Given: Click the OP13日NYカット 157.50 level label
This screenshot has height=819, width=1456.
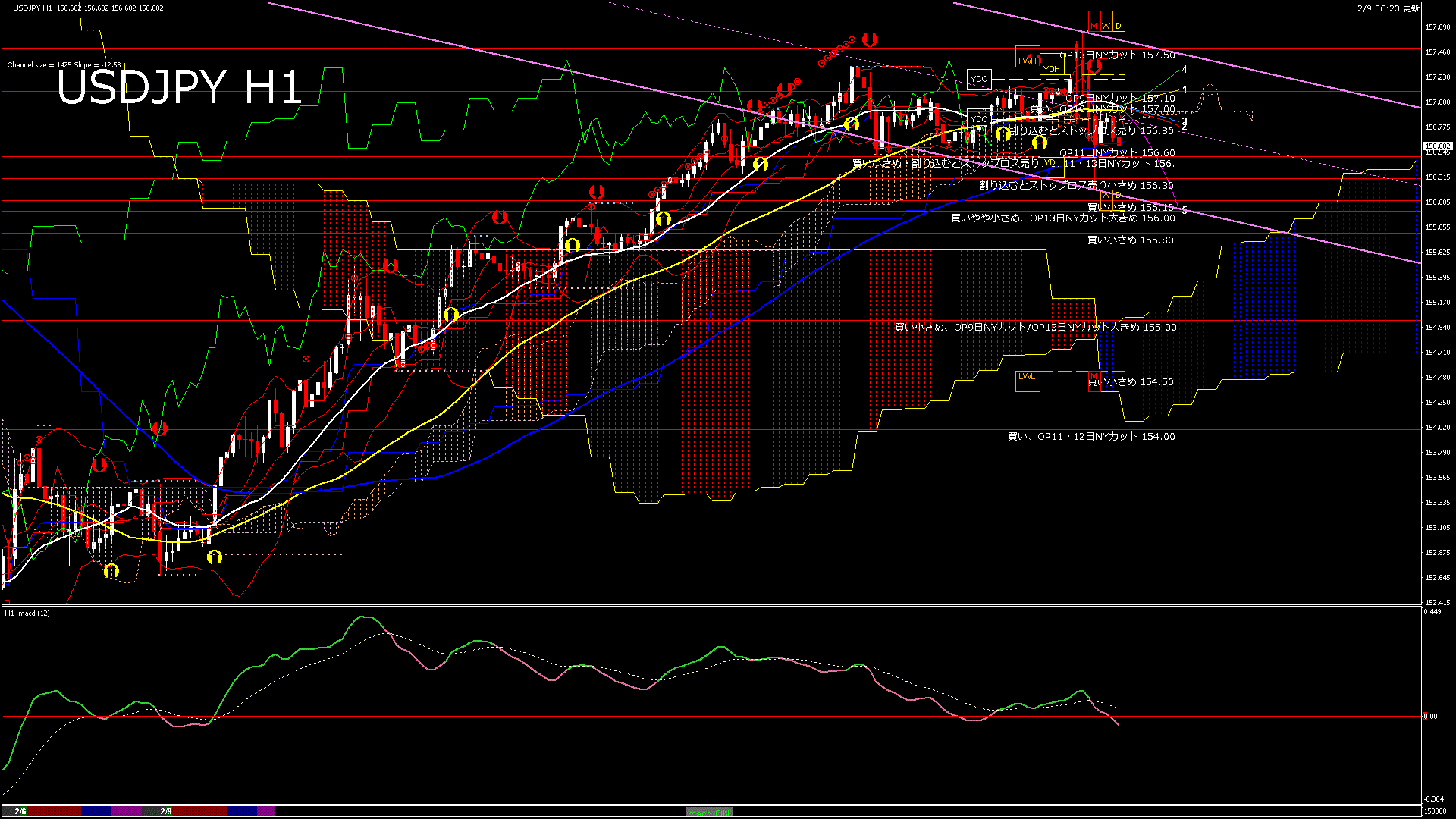Looking at the screenshot, I should [1117, 55].
